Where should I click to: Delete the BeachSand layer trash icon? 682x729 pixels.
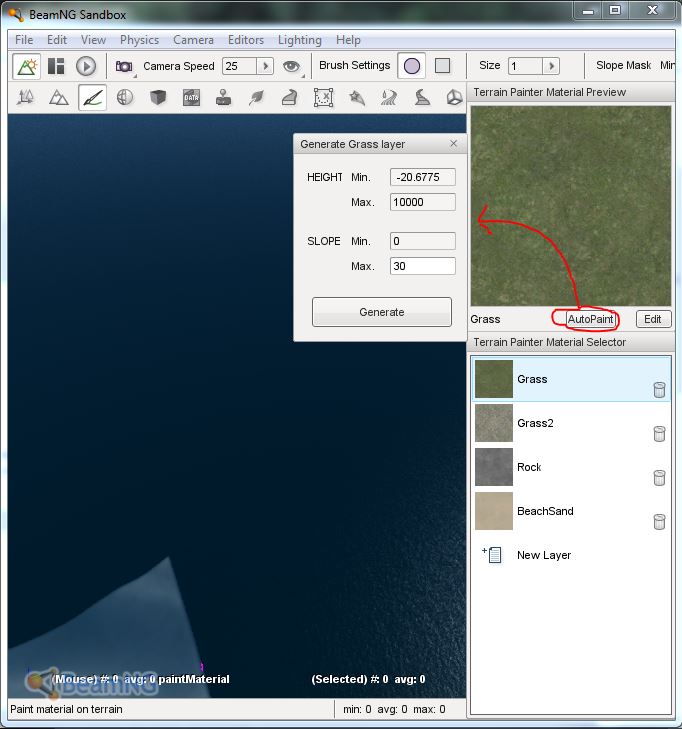pyautogui.click(x=659, y=522)
